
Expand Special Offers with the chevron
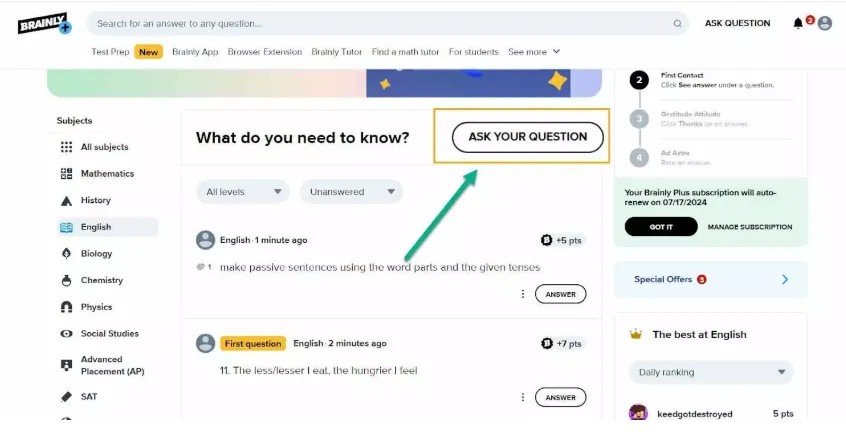click(785, 279)
